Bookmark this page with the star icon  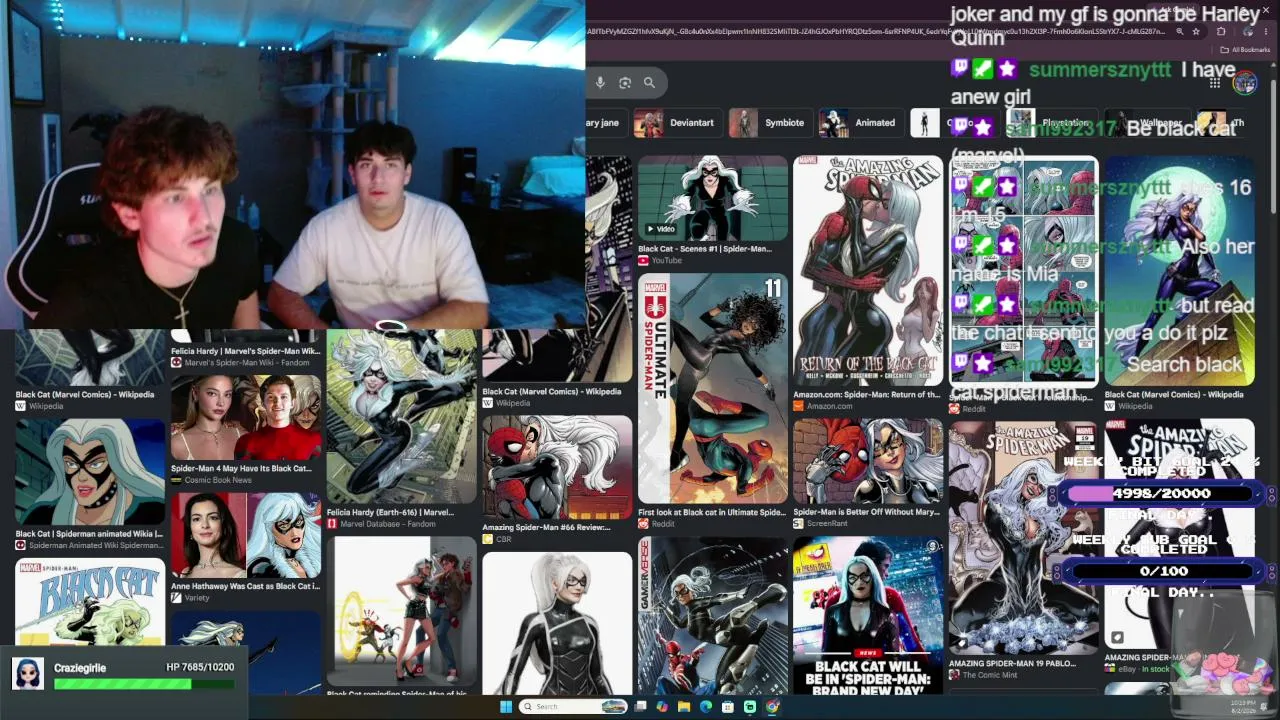[1196, 32]
